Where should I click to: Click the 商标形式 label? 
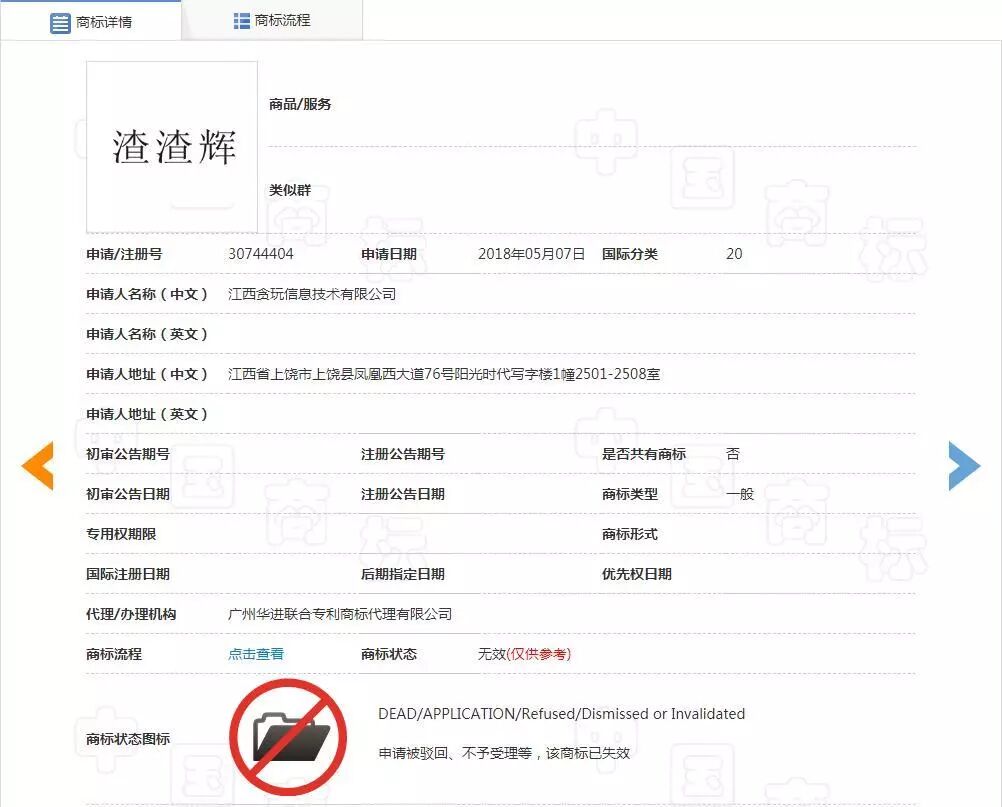629,534
